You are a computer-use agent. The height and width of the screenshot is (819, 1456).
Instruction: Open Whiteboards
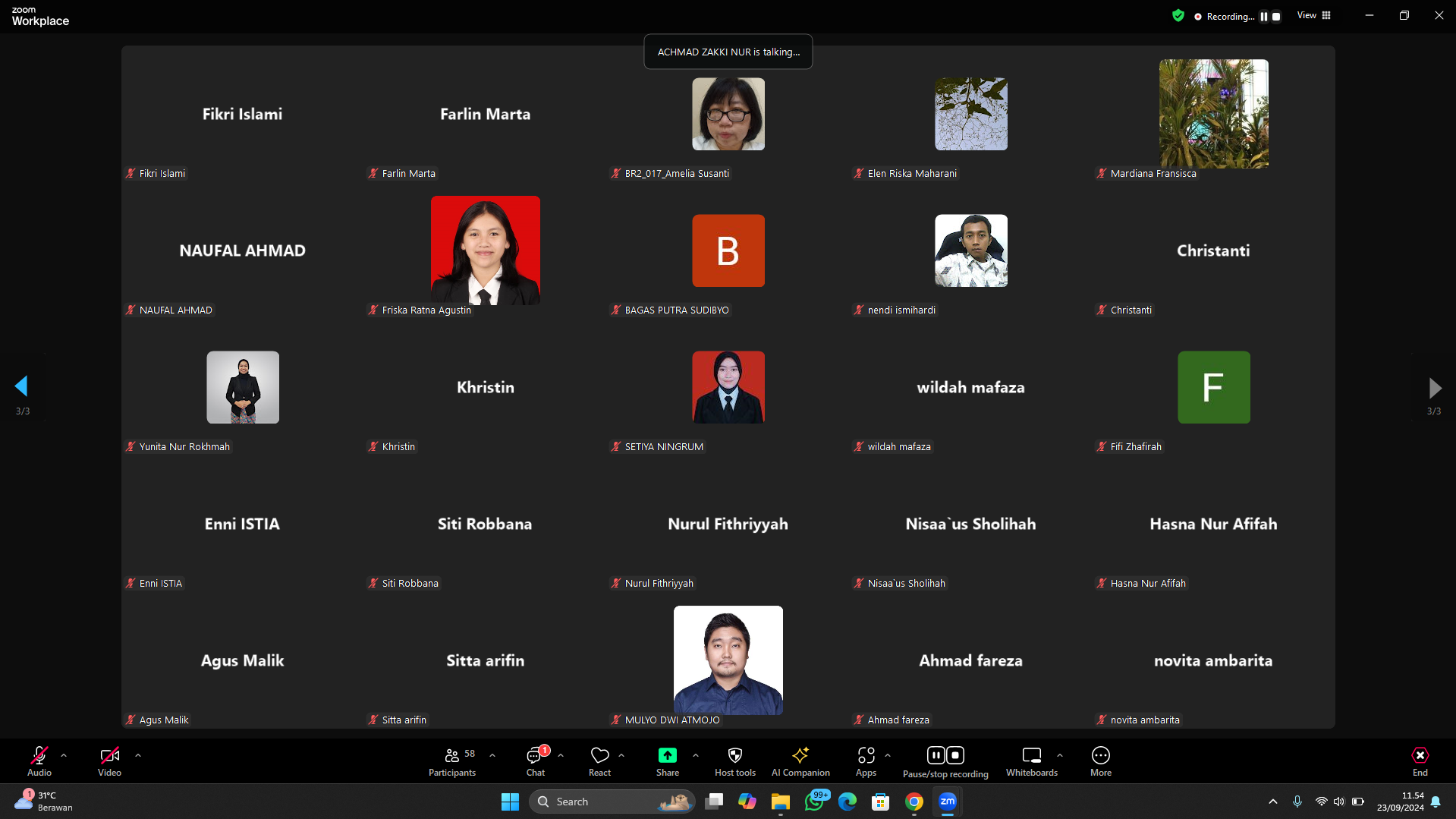pyautogui.click(x=1031, y=761)
